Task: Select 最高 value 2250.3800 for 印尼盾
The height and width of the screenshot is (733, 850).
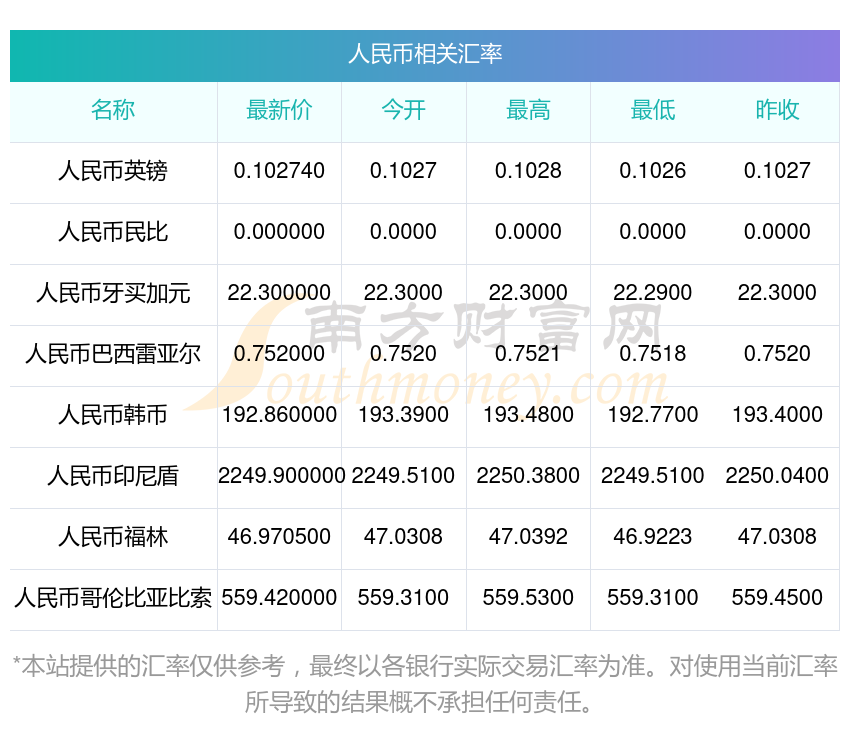Action: pyautogui.click(x=528, y=476)
